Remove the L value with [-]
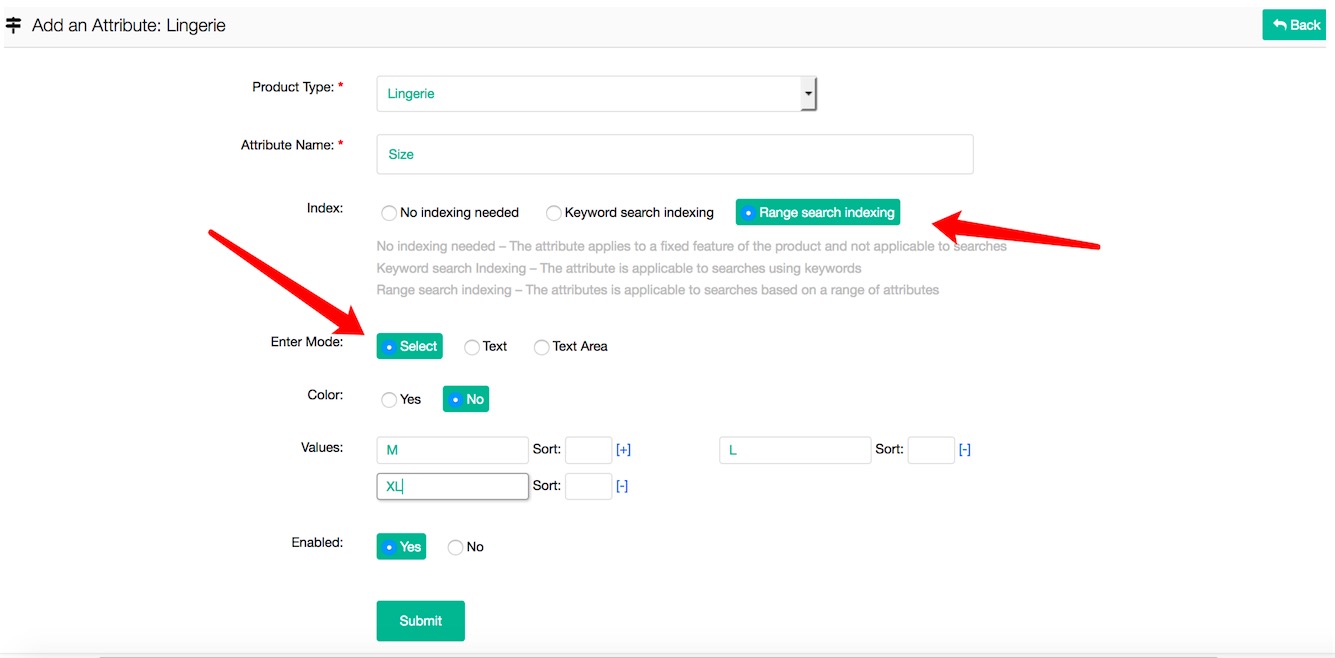Screen dimensions: 1335x658 [x=965, y=450]
